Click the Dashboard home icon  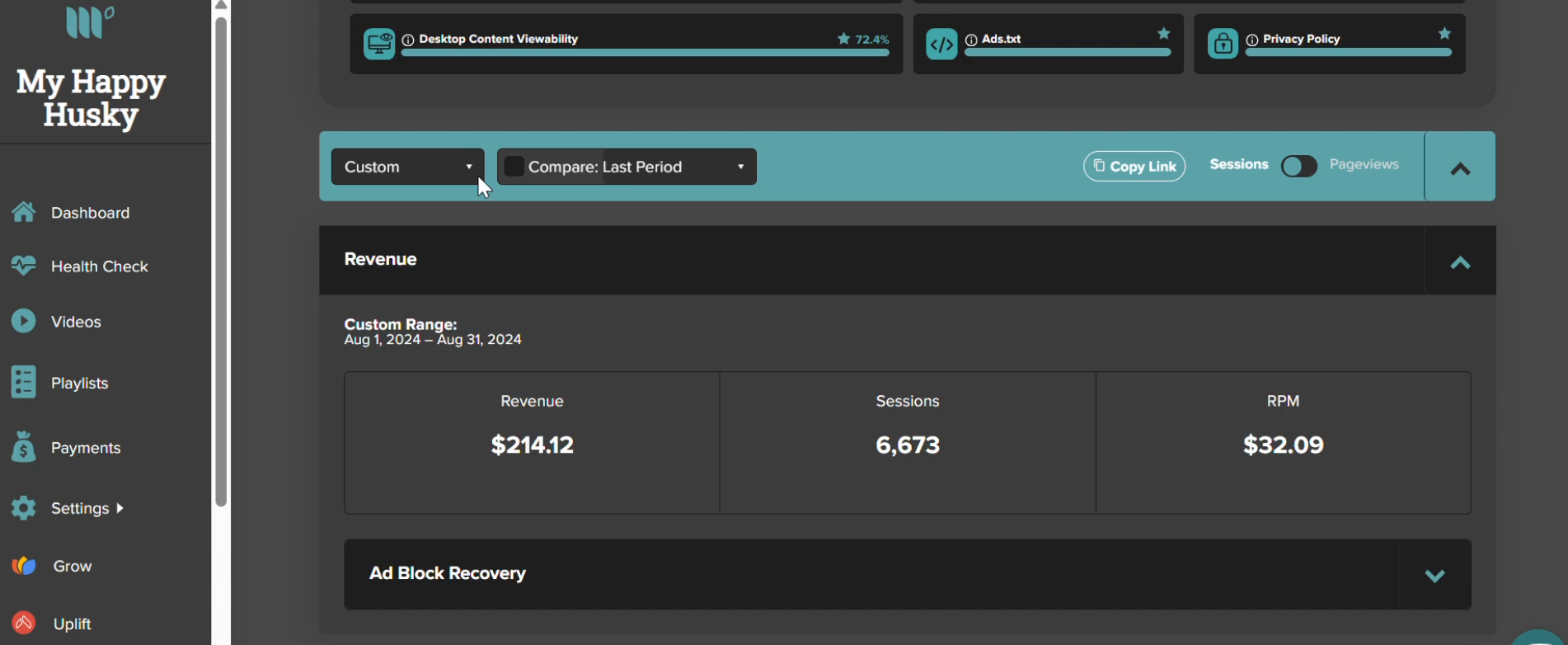24,212
